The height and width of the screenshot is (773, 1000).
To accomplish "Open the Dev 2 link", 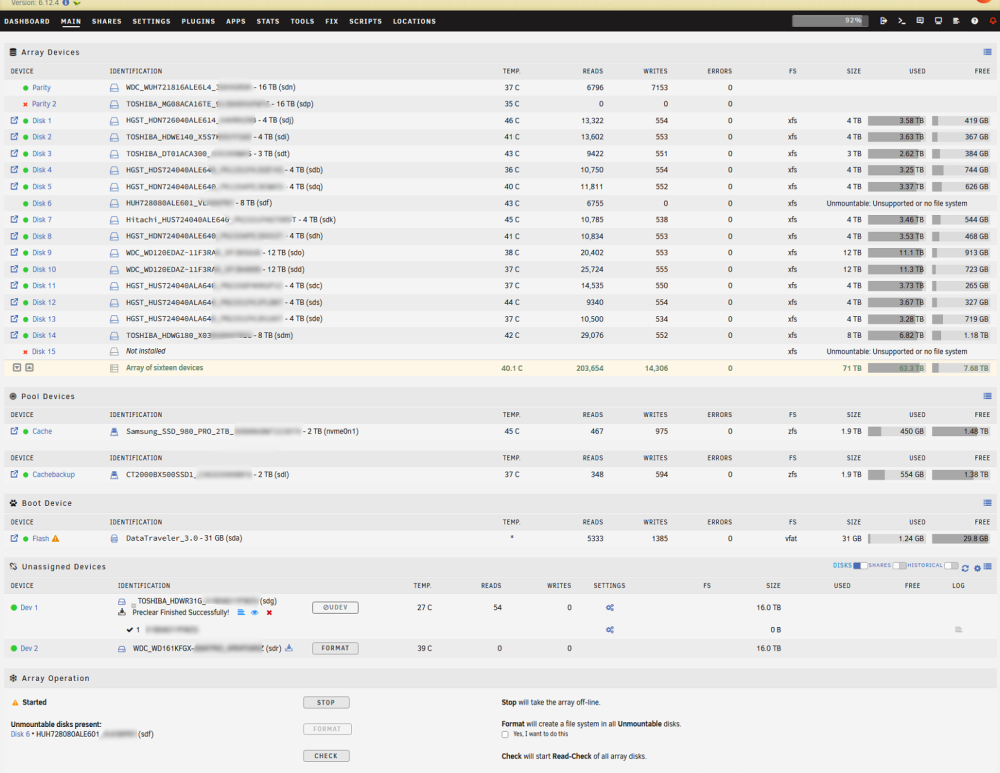I will pyautogui.click(x=29, y=648).
